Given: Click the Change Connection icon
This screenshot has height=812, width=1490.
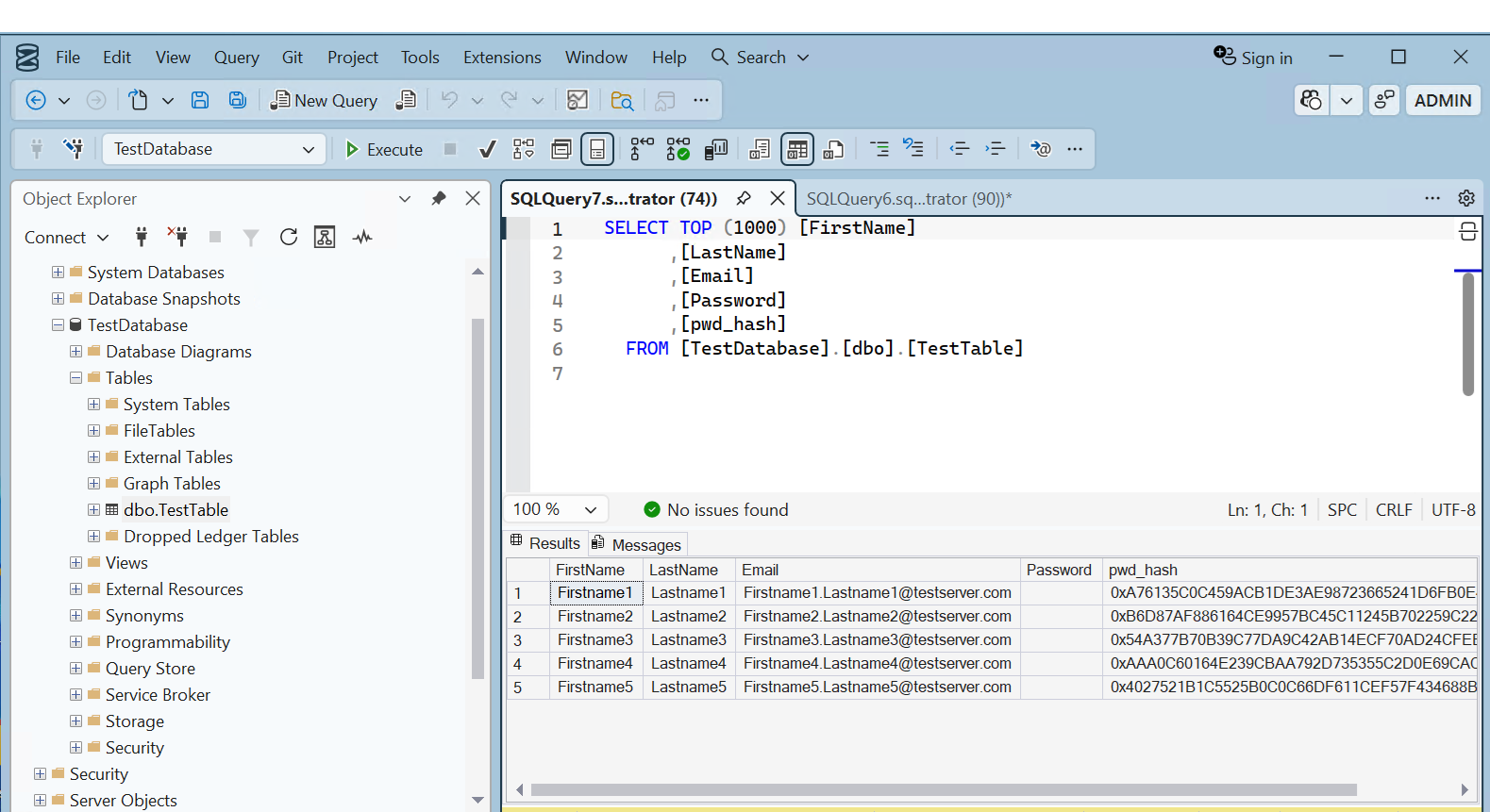Looking at the screenshot, I should pyautogui.click(x=73, y=149).
